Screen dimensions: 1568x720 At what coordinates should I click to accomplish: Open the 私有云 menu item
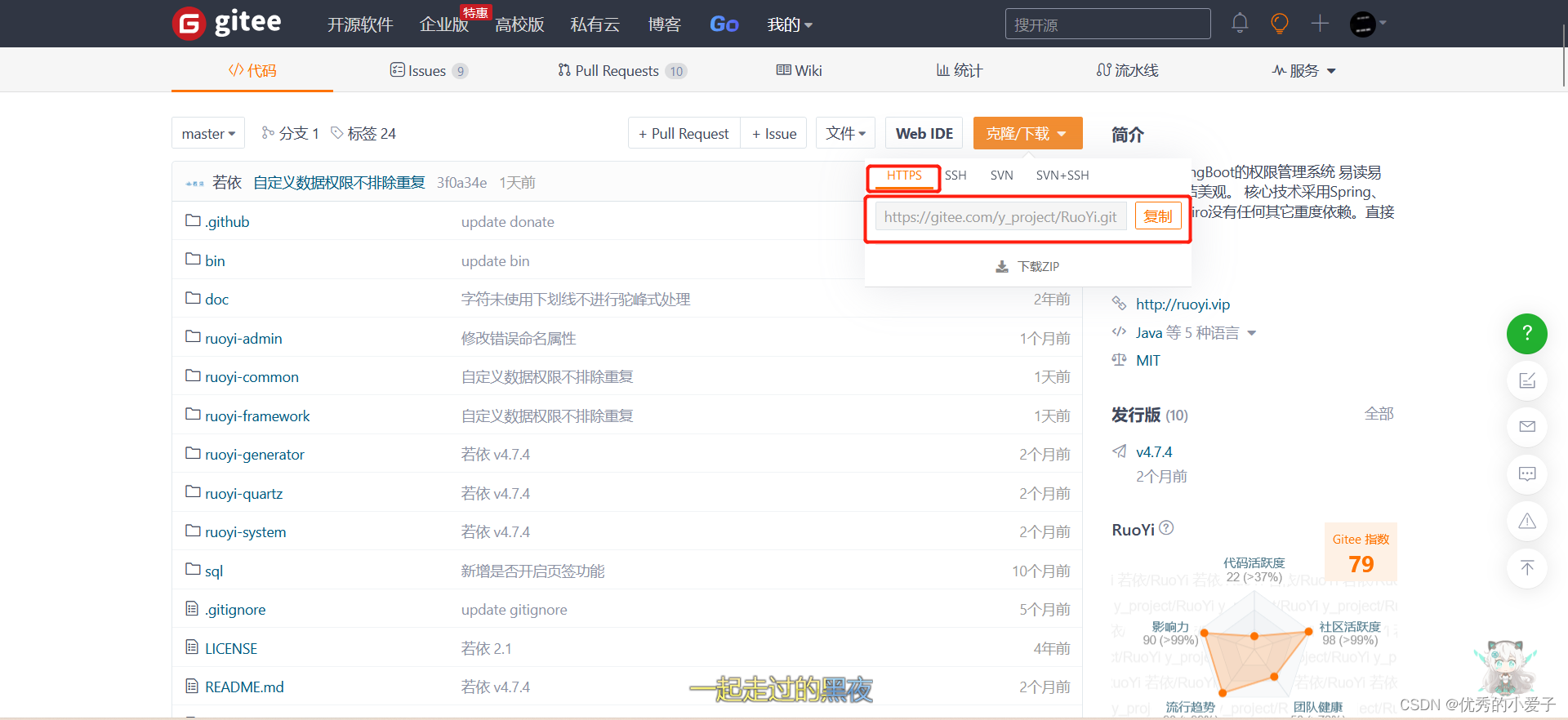pyautogui.click(x=595, y=24)
